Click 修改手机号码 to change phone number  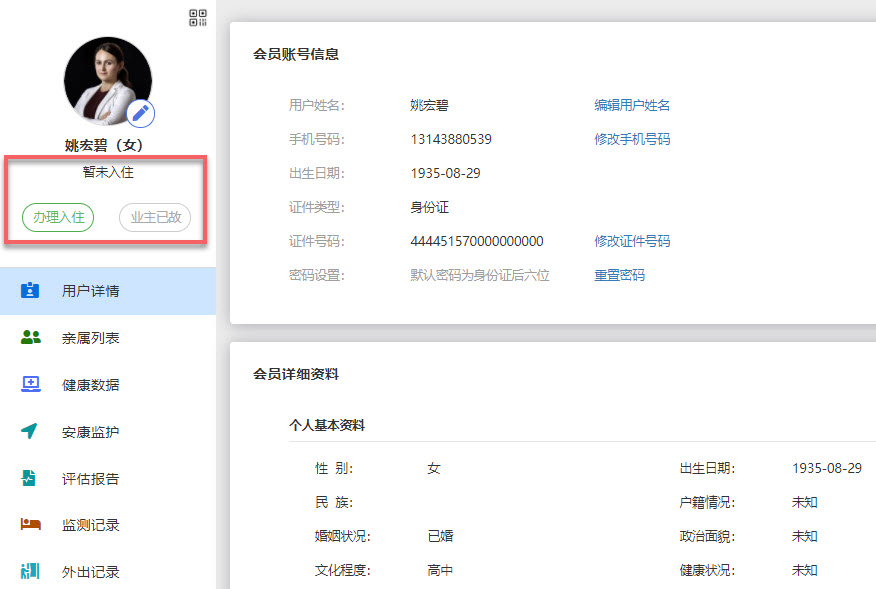pyautogui.click(x=633, y=139)
